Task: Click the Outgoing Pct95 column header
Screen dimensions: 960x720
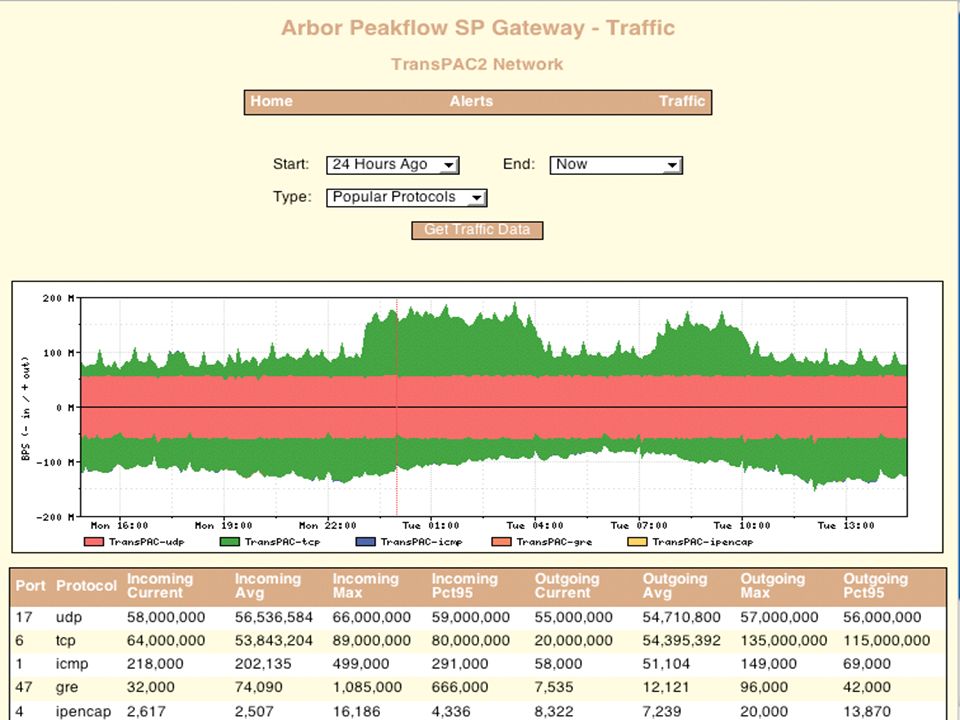Action: coord(876,586)
